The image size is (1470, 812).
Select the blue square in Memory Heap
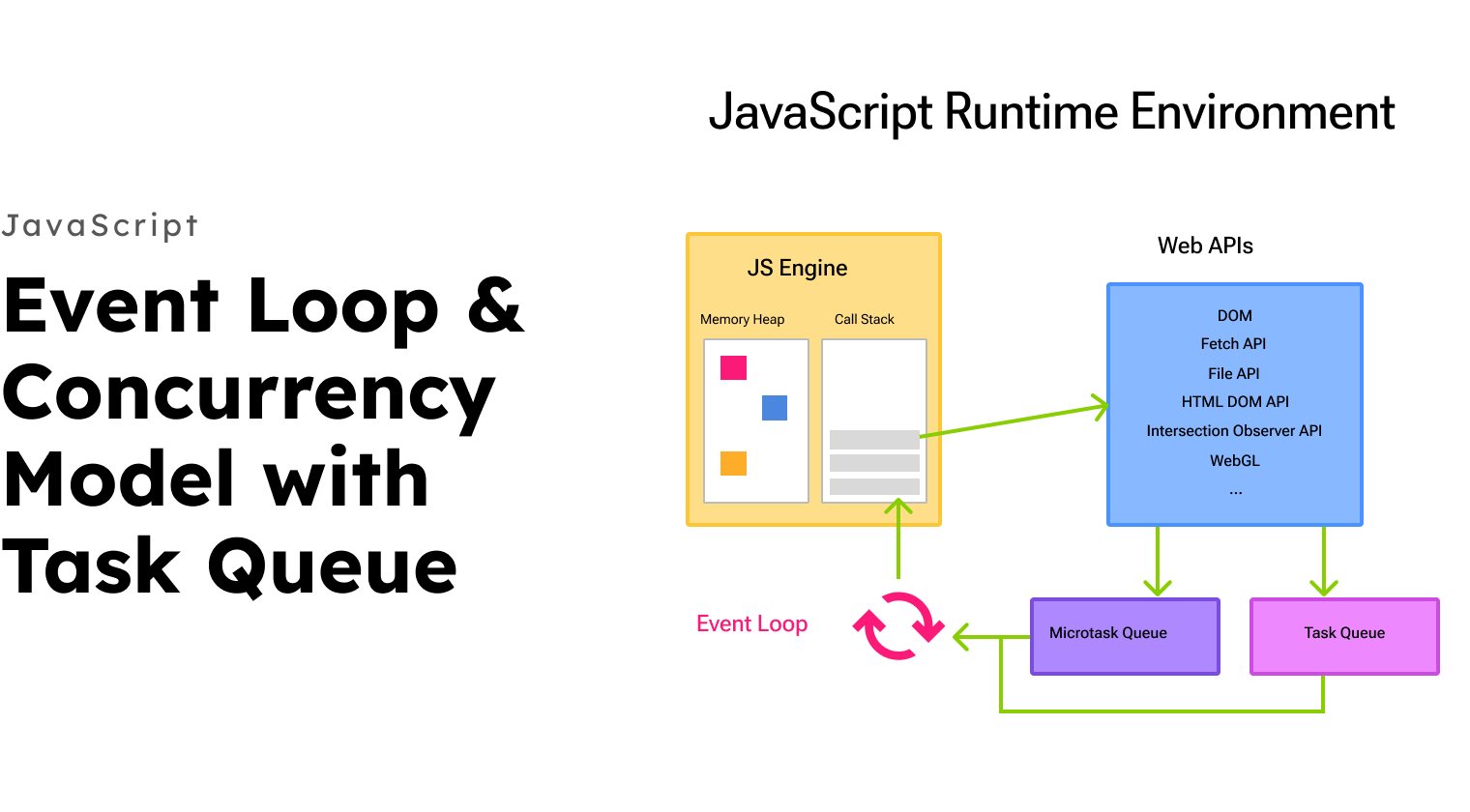(777, 408)
